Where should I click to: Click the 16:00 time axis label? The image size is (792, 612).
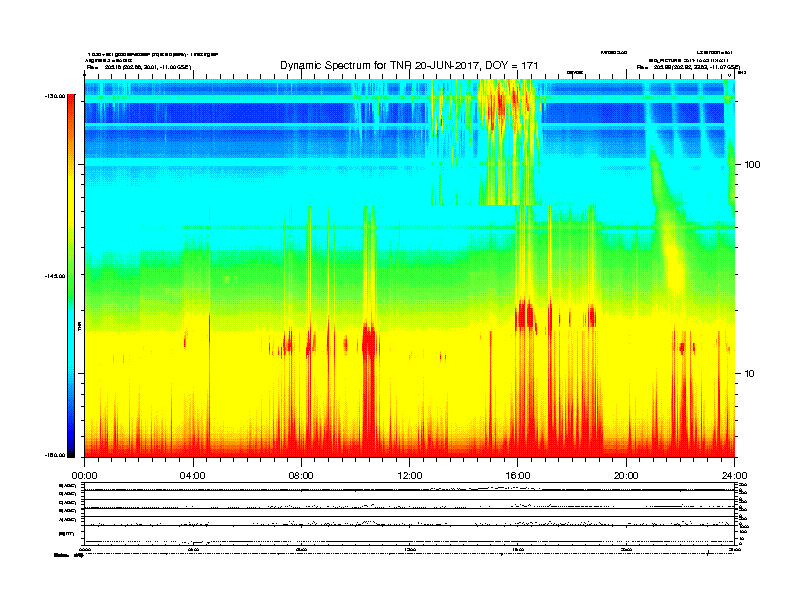pos(518,476)
